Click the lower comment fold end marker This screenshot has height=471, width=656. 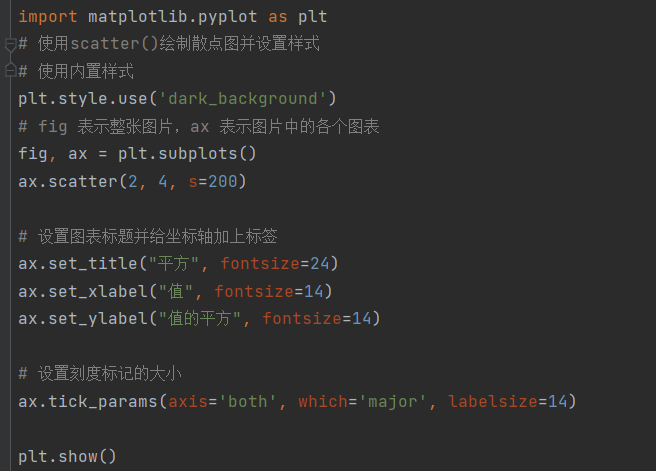(x=10, y=70)
